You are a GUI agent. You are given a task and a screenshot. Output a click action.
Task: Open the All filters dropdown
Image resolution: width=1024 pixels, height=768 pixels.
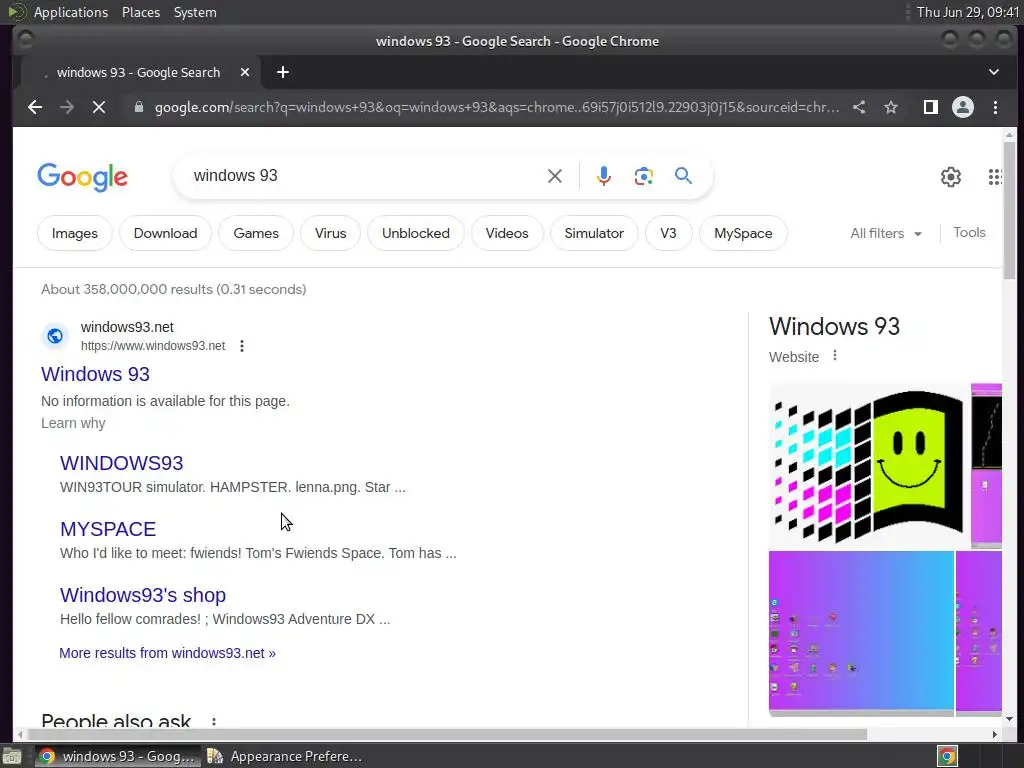pyautogui.click(x=886, y=233)
